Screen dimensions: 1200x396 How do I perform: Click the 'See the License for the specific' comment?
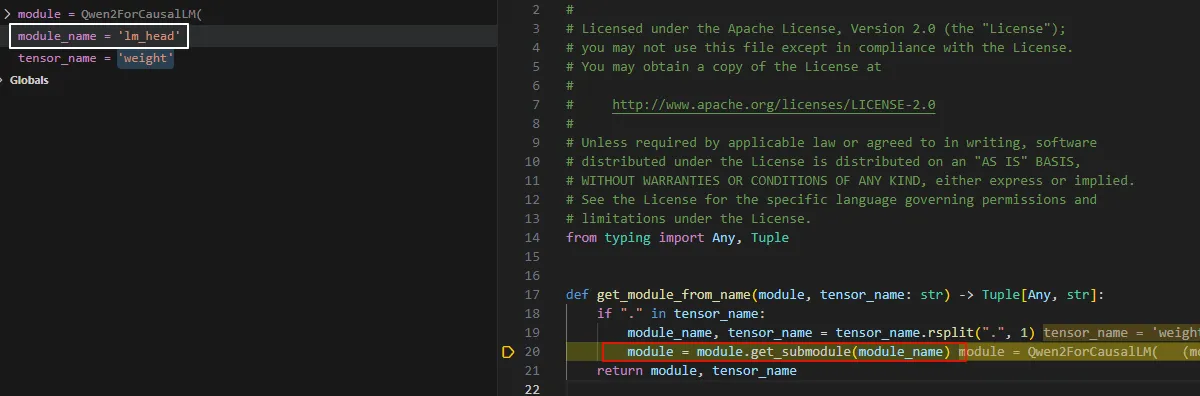[831, 199]
